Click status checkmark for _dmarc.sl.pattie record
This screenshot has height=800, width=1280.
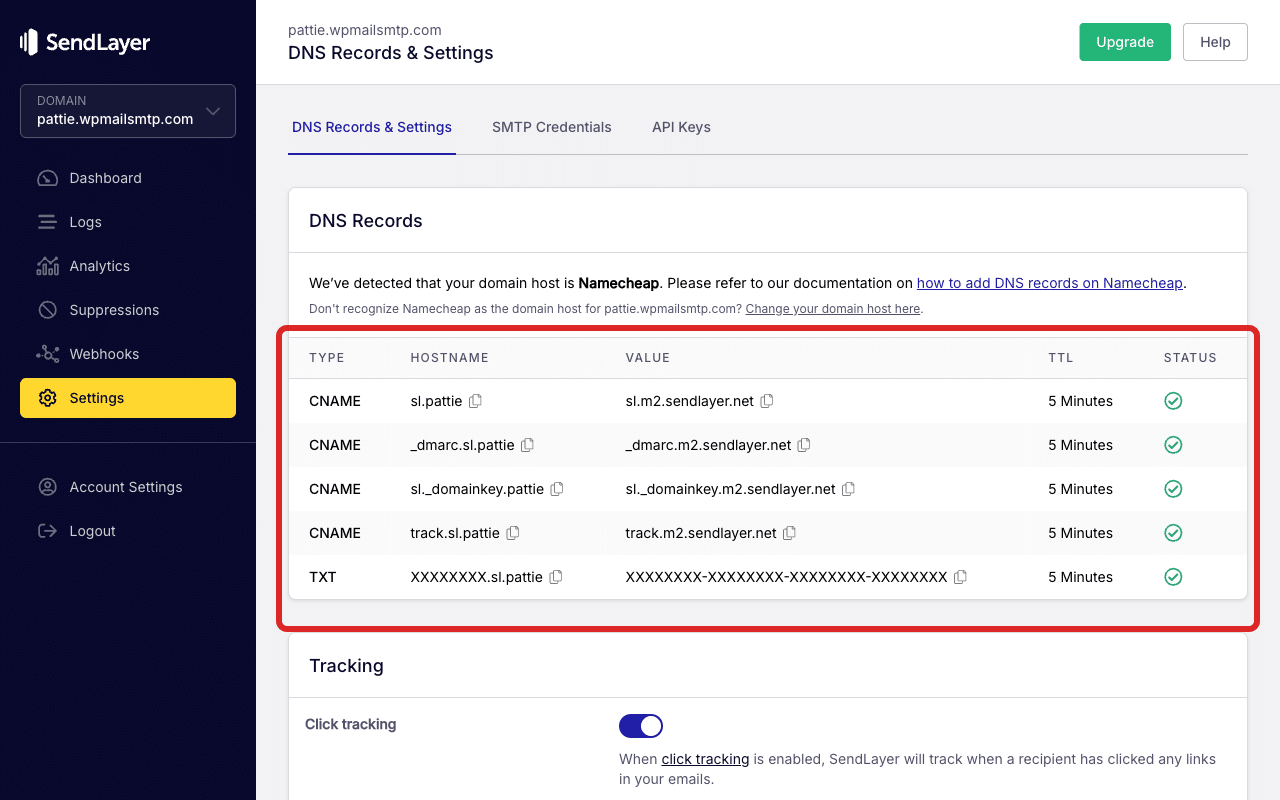point(1173,445)
